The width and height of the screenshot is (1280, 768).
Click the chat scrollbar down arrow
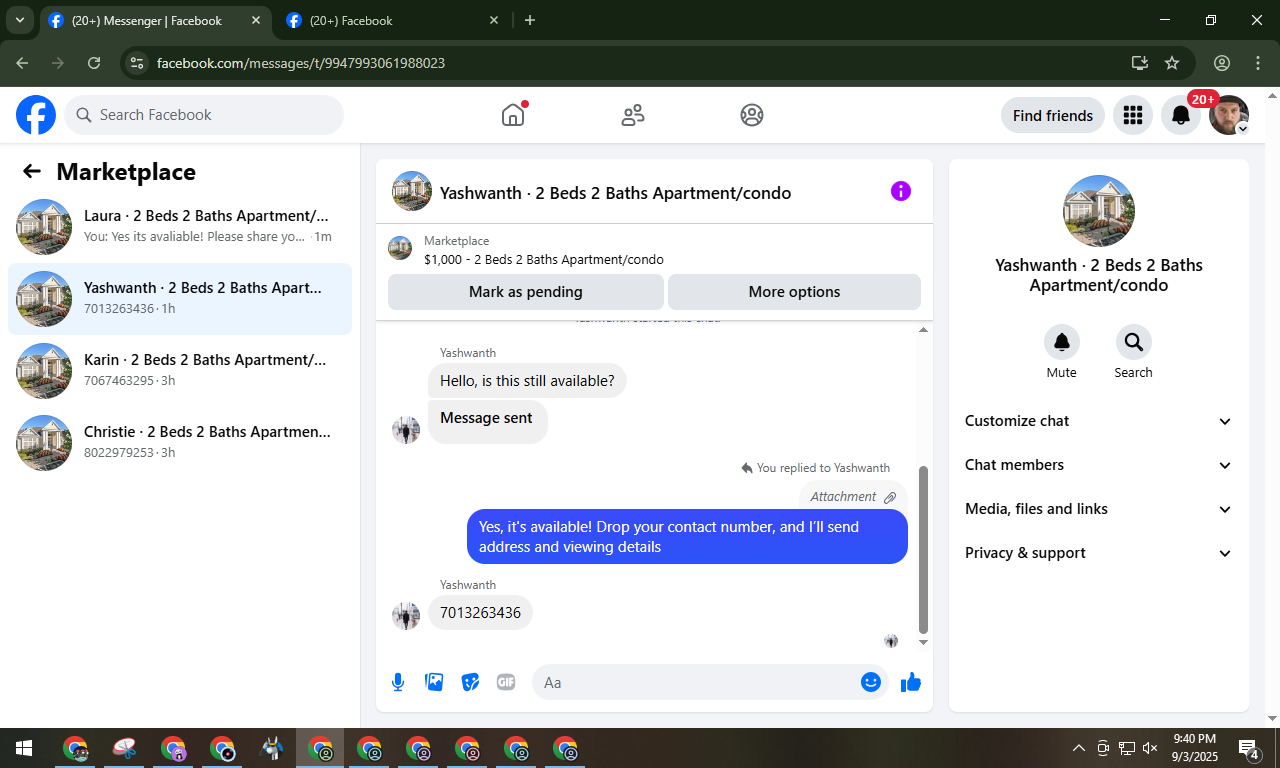tap(923, 642)
